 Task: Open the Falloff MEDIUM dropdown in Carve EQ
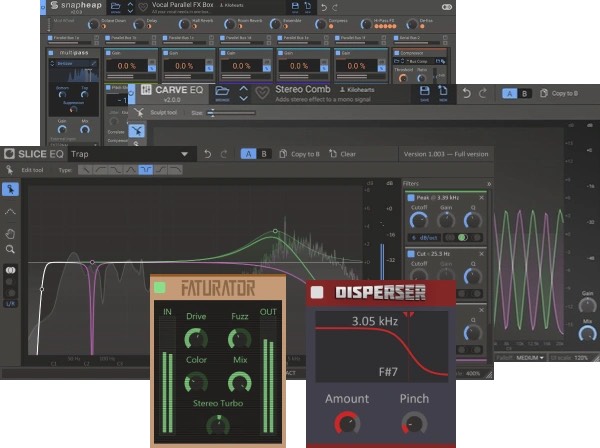[530, 358]
